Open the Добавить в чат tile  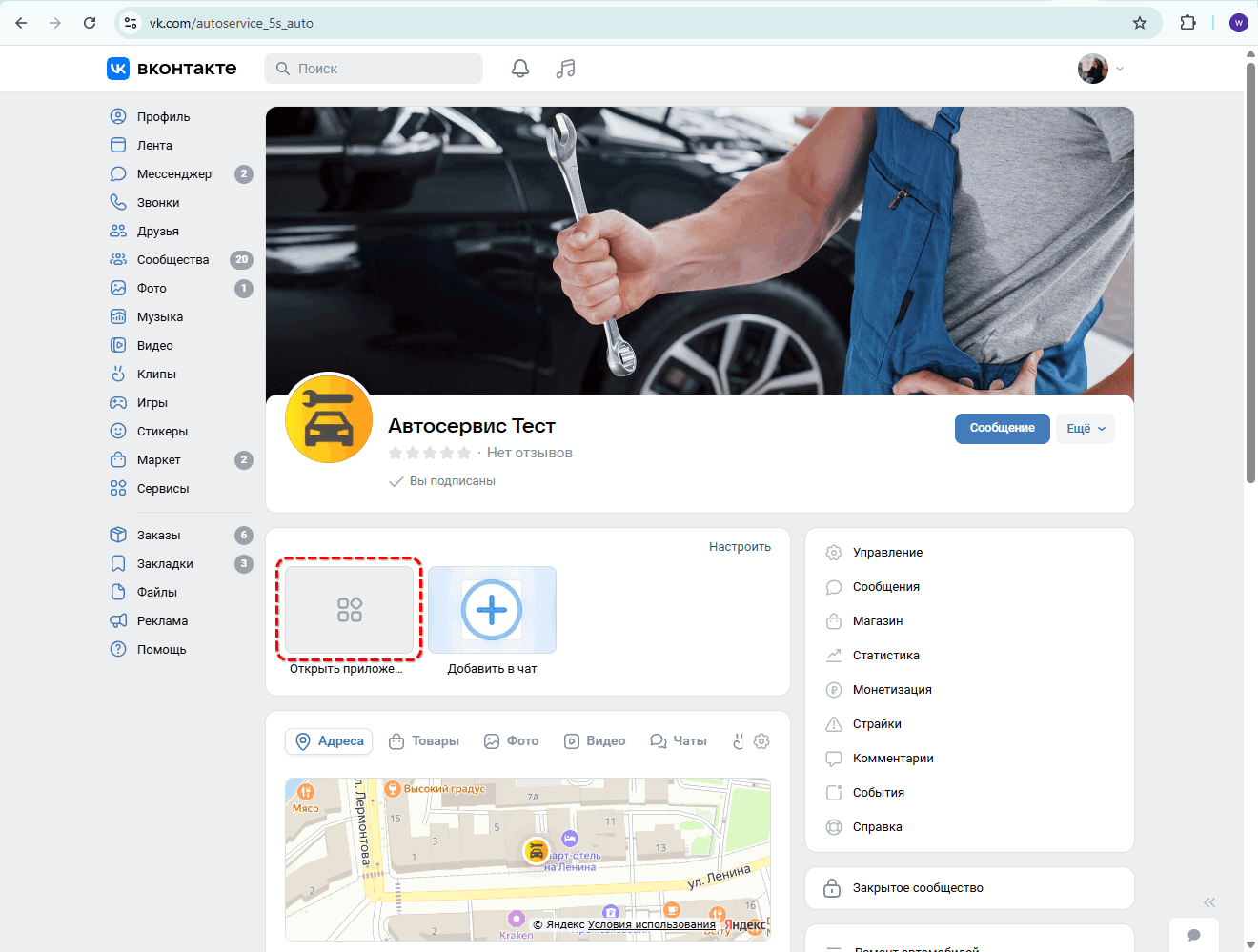(x=492, y=611)
